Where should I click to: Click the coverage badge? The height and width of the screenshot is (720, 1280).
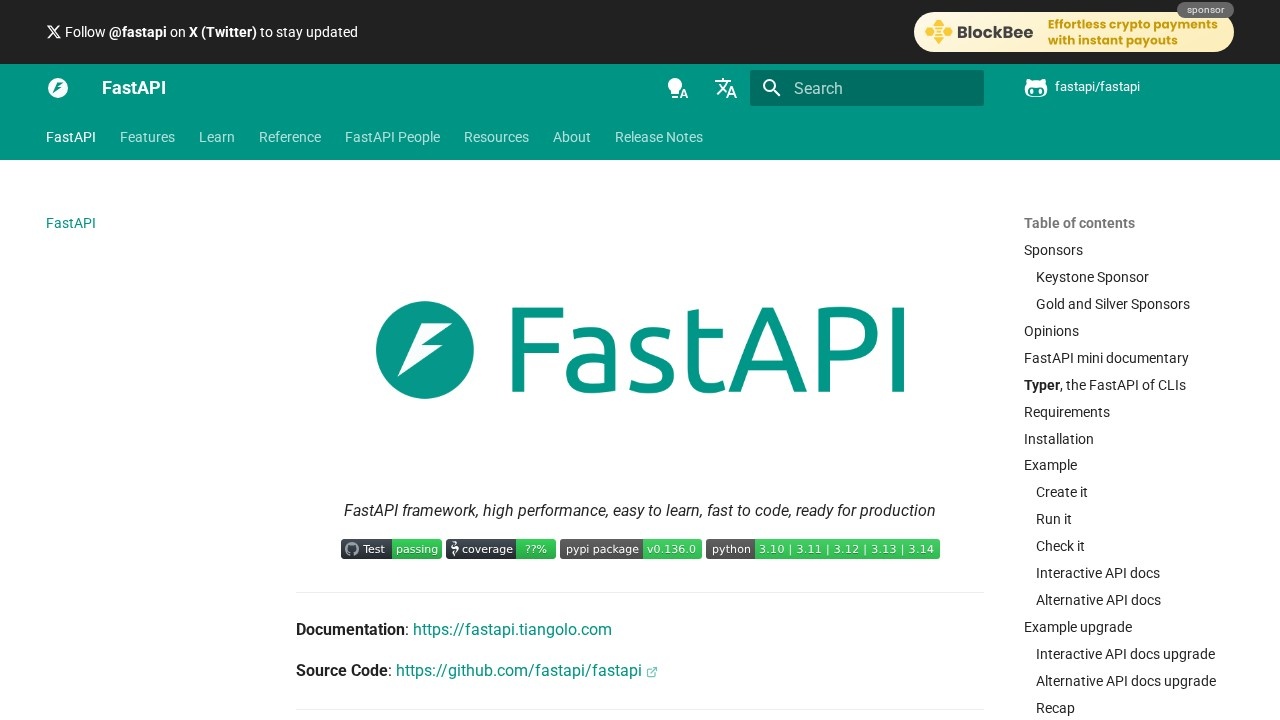pos(501,549)
